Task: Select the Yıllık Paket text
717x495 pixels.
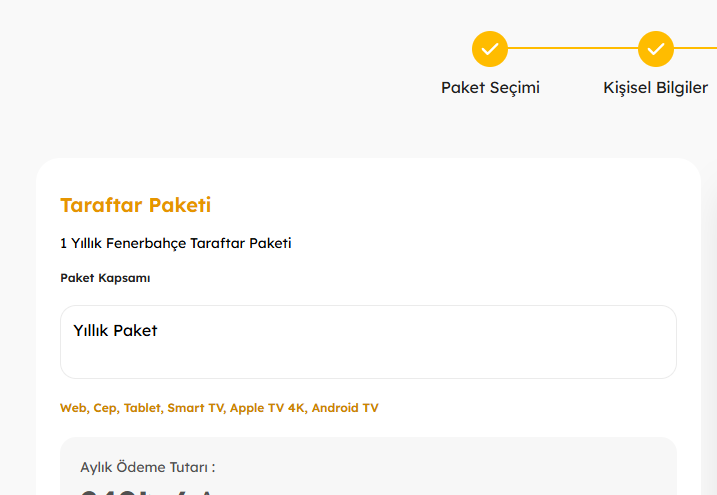Action: click(x=115, y=330)
